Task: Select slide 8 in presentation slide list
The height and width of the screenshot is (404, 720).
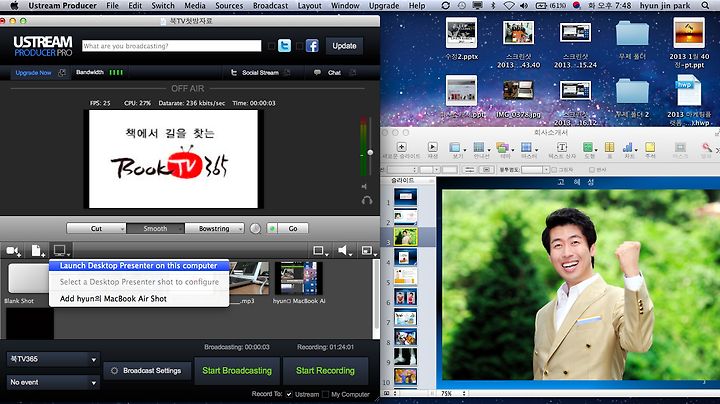Action: point(405,337)
